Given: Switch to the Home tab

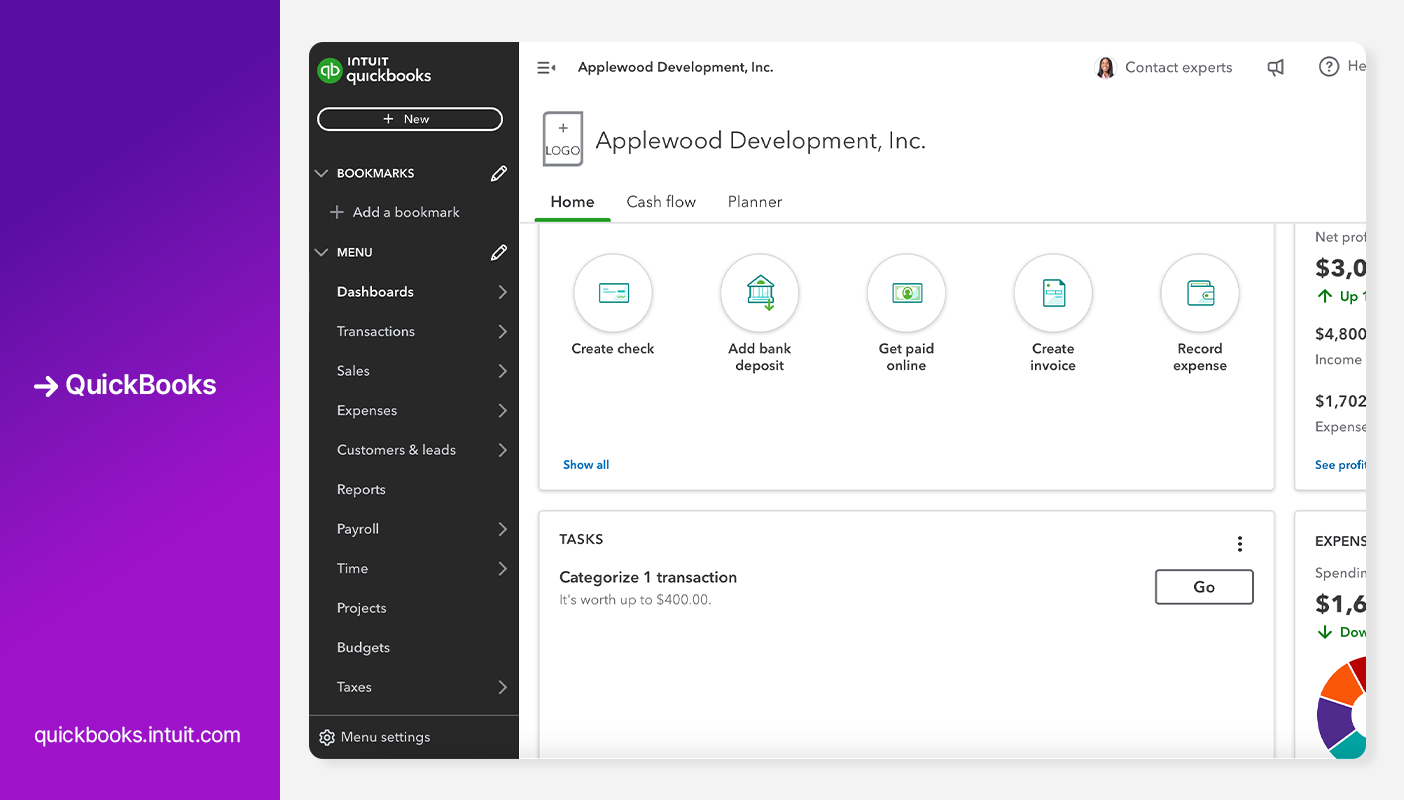Looking at the screenshot, I should pyautogui.click(x=572, y=202).
